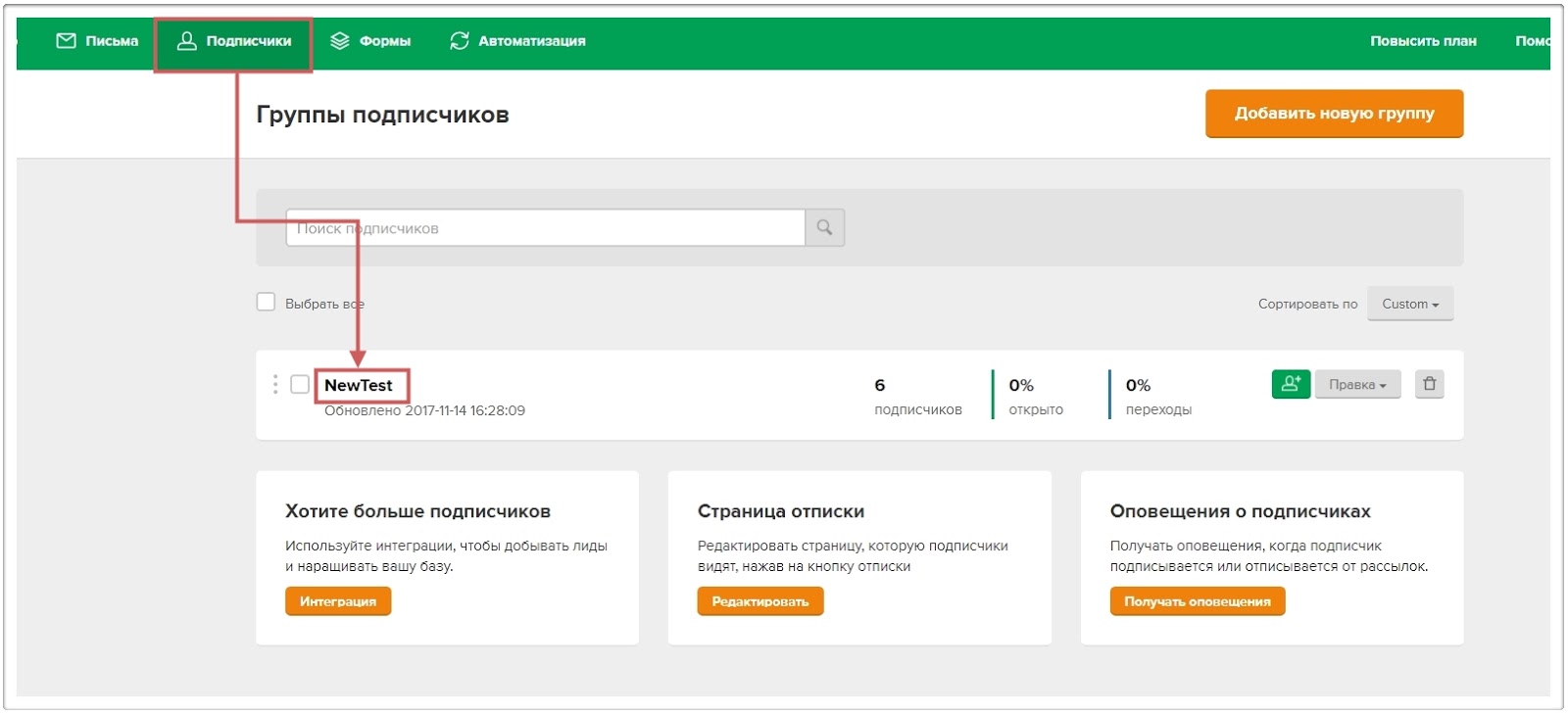Open the Автоматизация menu item
Viewport: 1568px width, 714px height.
531,41
